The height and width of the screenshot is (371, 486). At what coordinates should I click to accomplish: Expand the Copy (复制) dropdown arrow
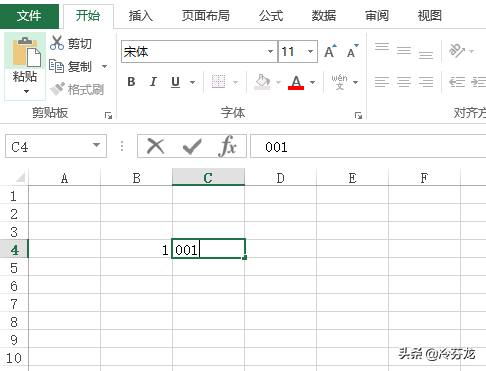pyautogui.click(x=104, y=67)
